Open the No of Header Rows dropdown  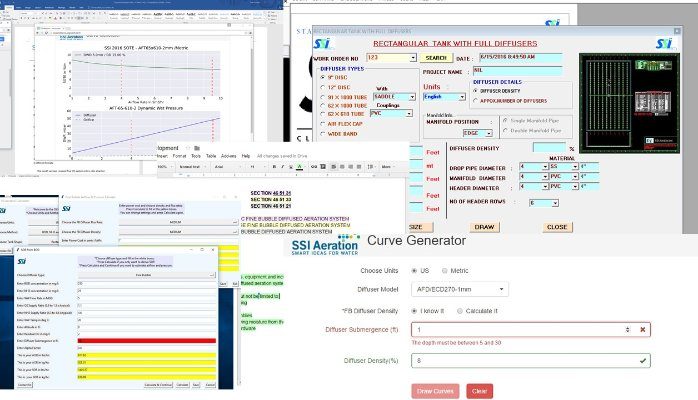(x=555, y=203)
